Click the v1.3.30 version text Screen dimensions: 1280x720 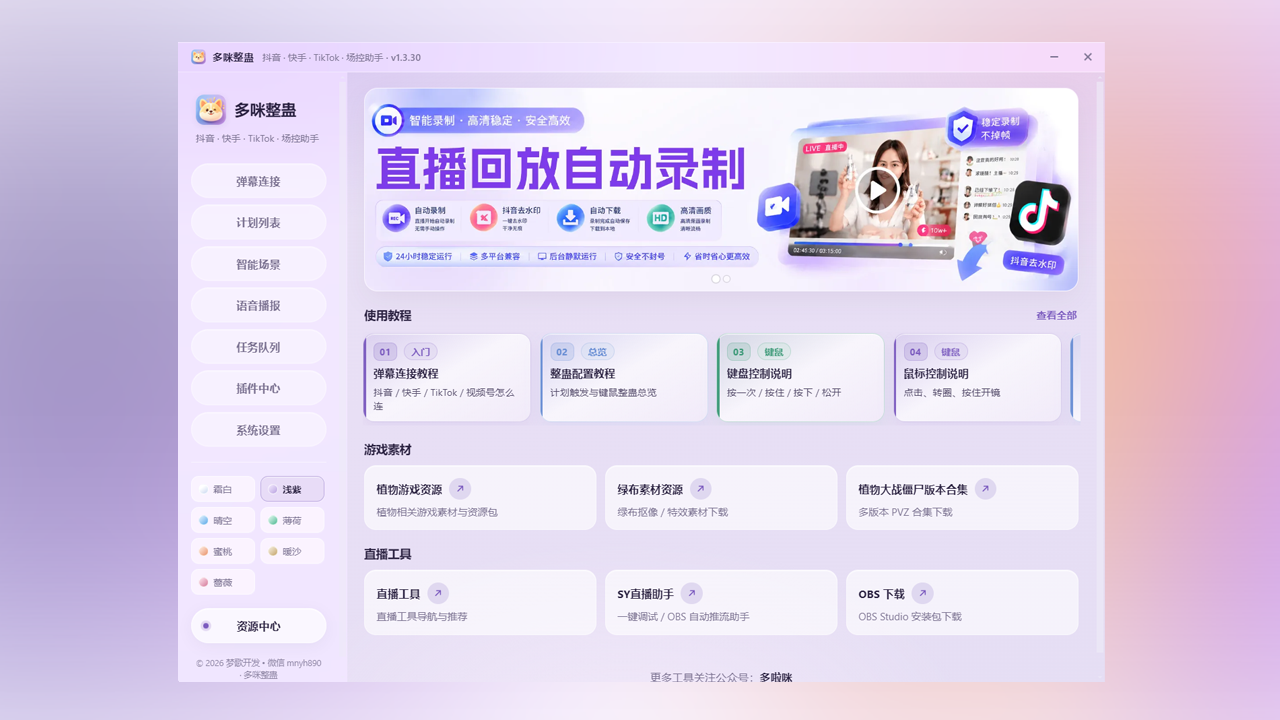click(x=406, y=58)
